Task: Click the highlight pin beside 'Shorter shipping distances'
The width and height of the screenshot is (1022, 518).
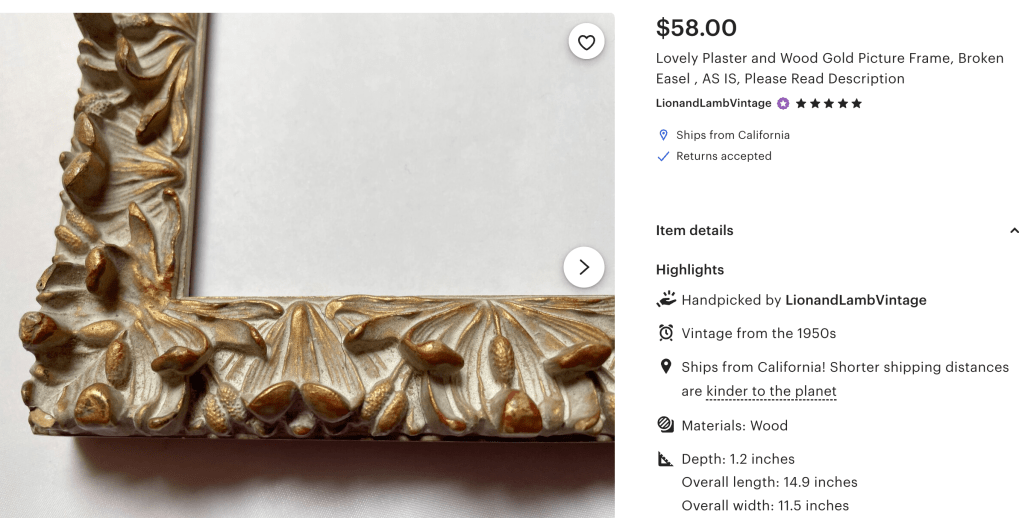Action: (666, 367)
